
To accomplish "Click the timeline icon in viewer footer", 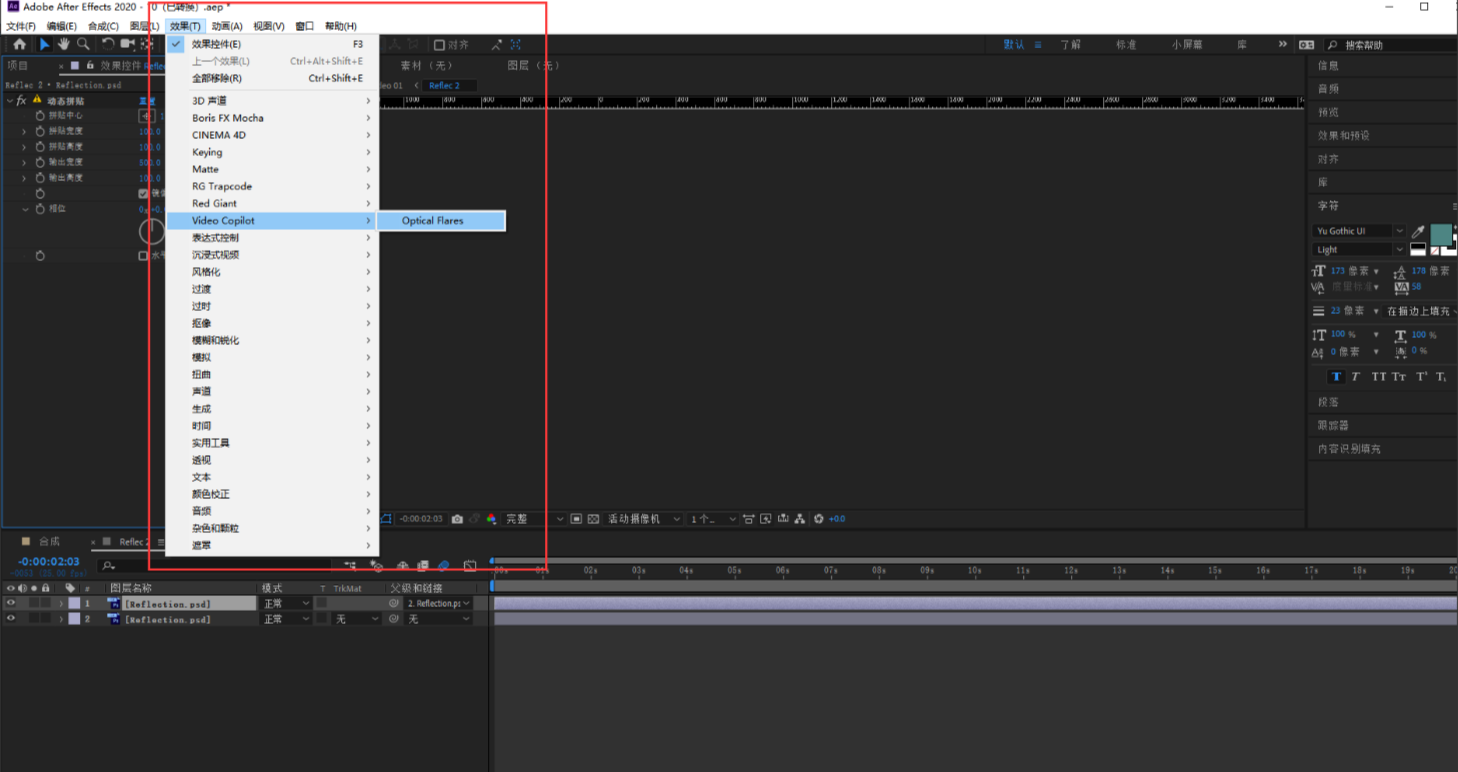I will tap(783, 519).
